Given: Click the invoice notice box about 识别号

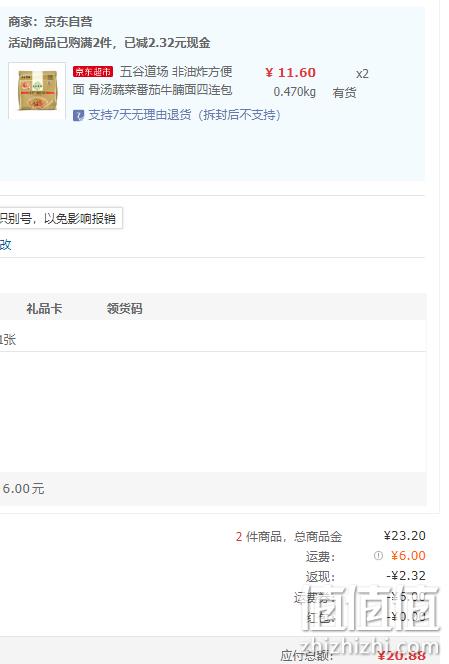Looking at the screenshot, I should [61, 219].
